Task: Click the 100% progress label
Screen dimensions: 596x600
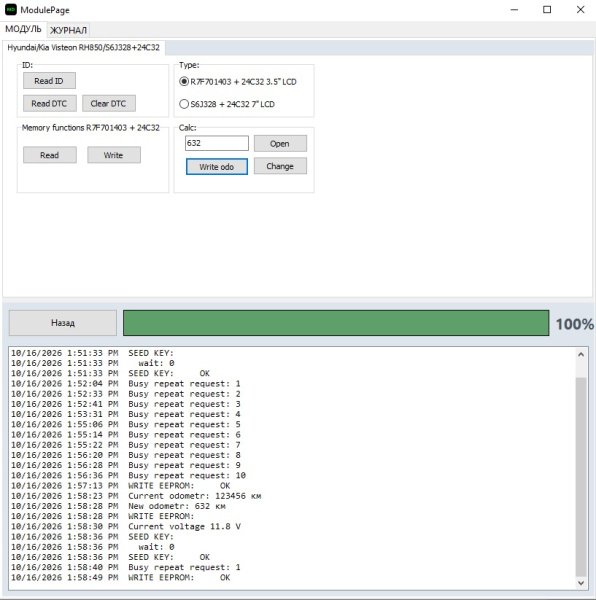Action: tap(575, 324)
